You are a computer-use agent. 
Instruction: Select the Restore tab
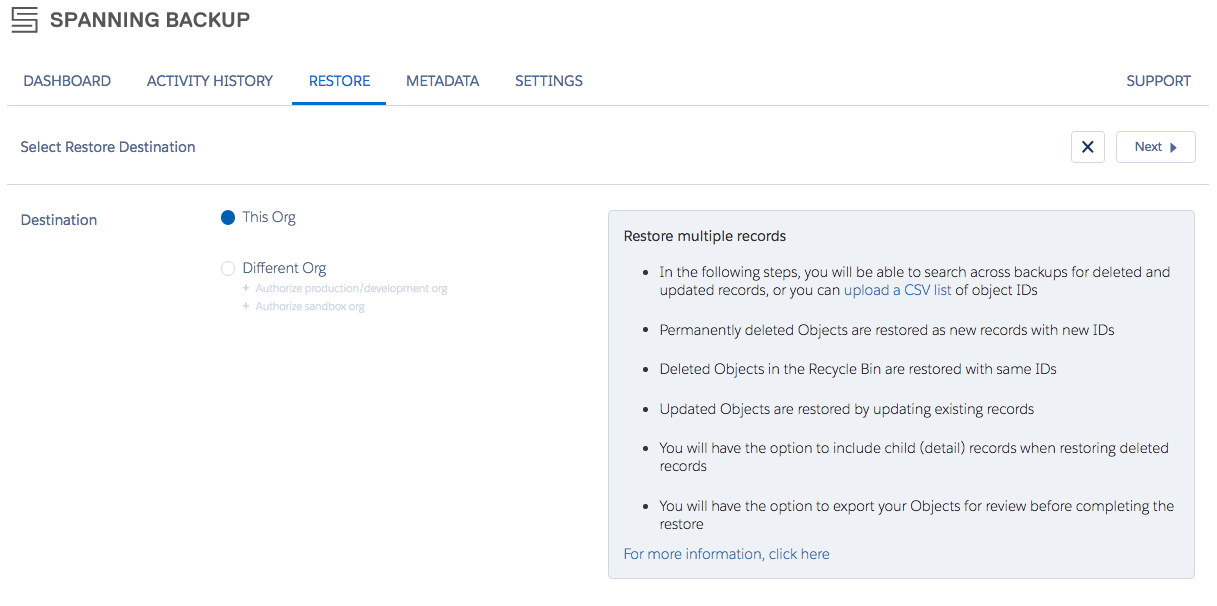tap(339, 81)
